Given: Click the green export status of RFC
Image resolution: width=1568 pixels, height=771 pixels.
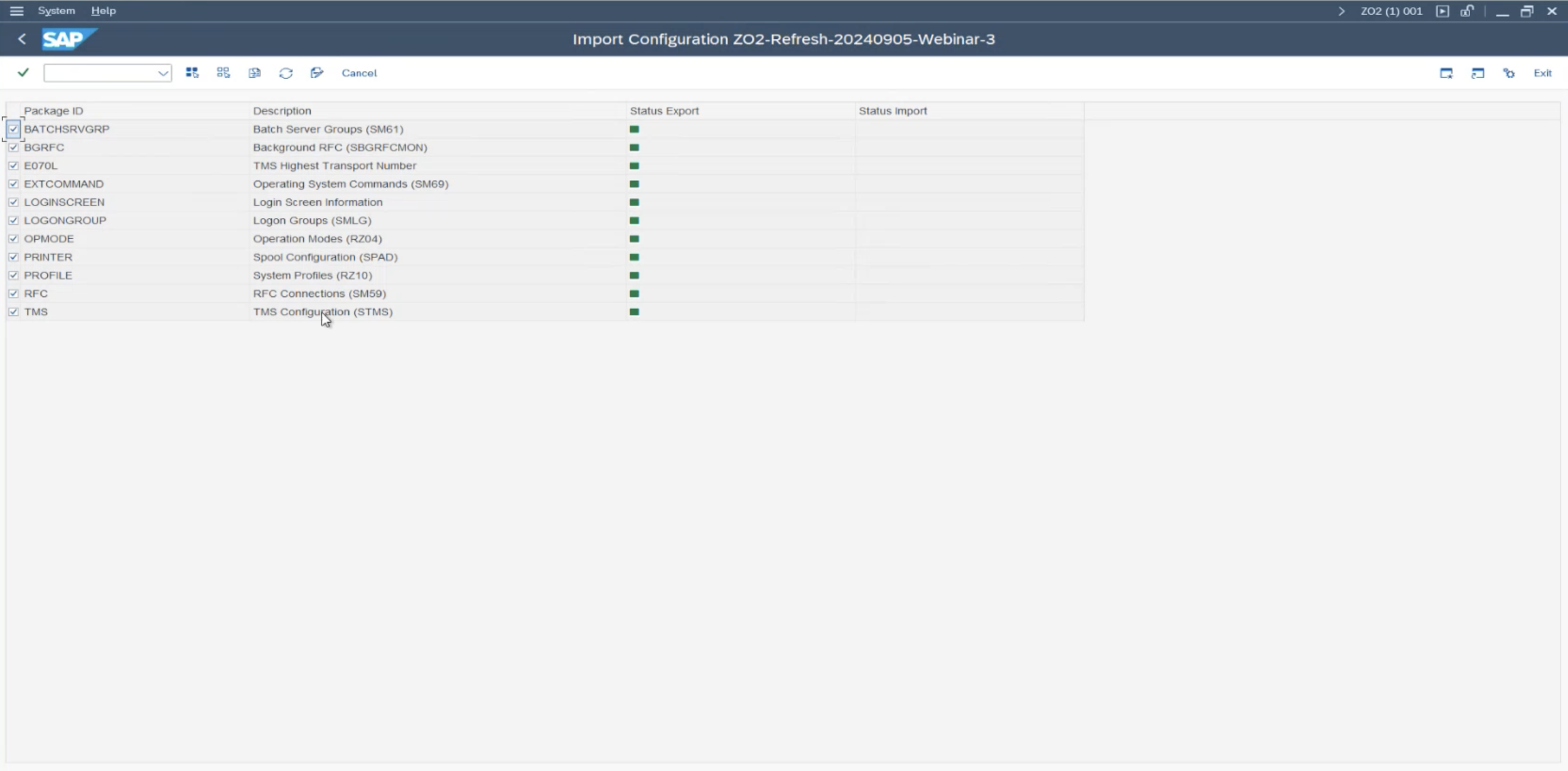Looking at the screenshot, I should pyautogui.click(x=634, y=293).
